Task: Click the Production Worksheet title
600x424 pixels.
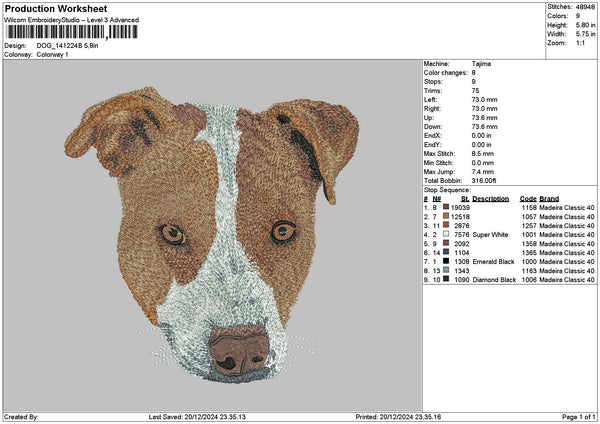Action: (55, 8)
